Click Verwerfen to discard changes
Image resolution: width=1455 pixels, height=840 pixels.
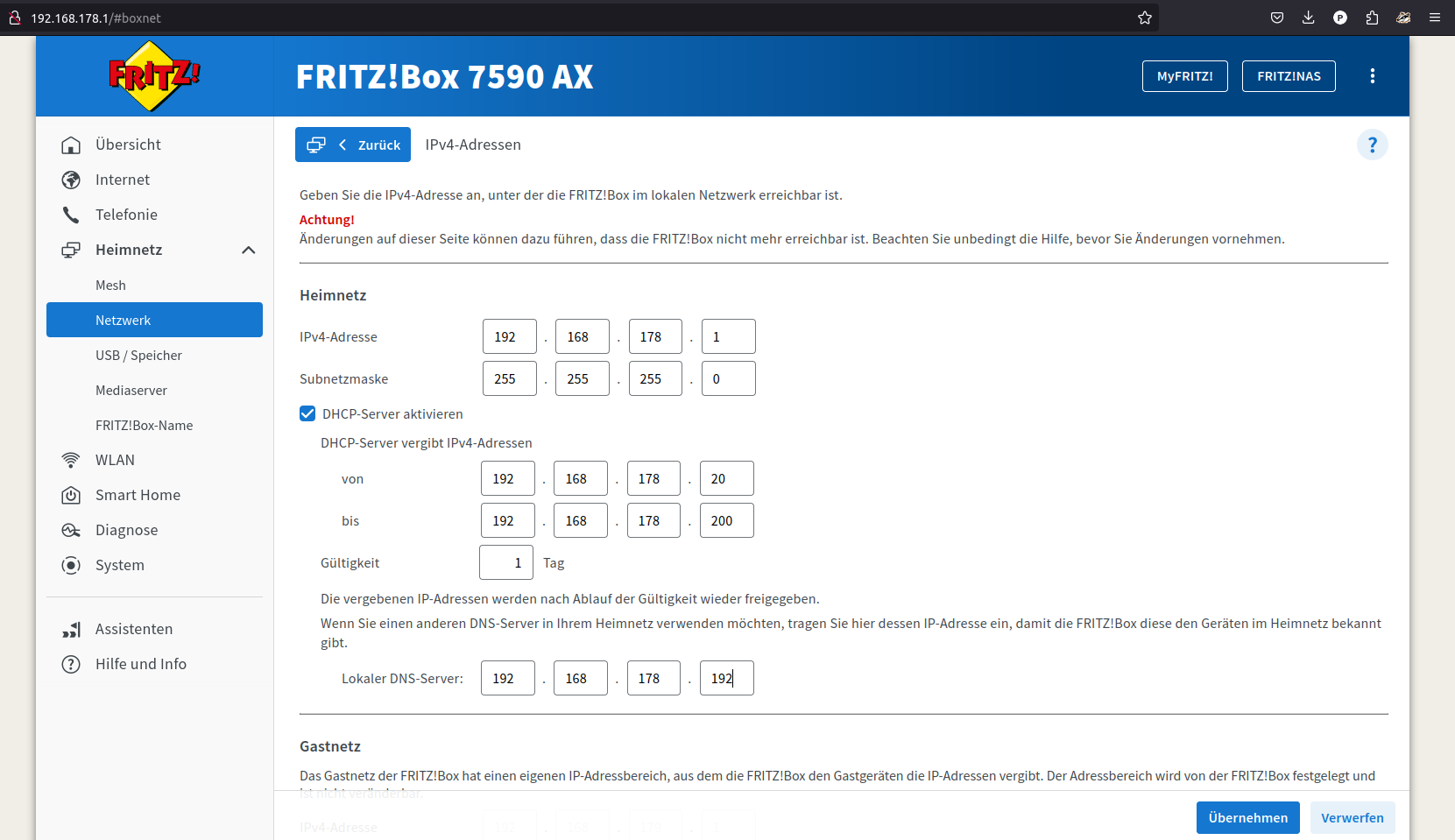[1352, 817]
